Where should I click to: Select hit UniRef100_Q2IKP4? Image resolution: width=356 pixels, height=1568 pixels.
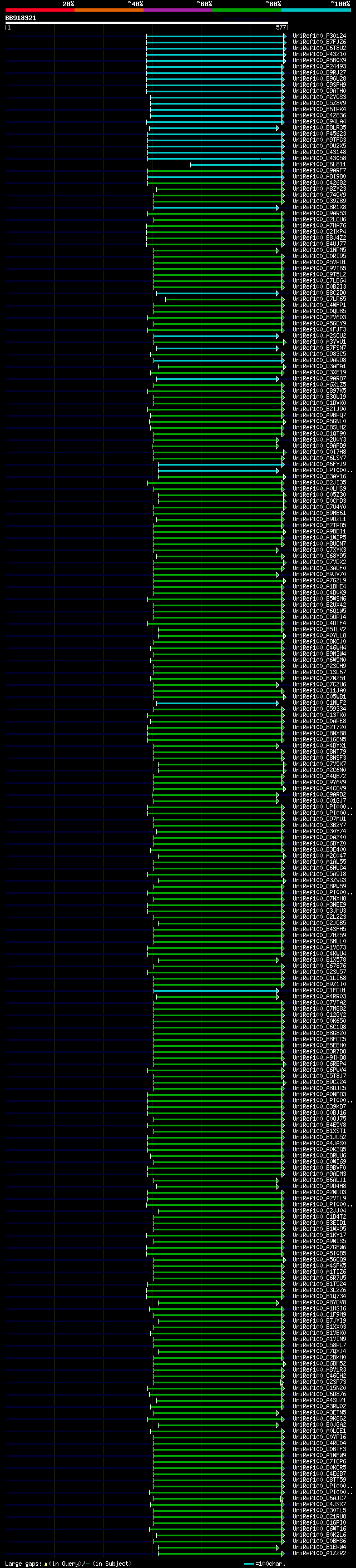[x=319, y=232]
